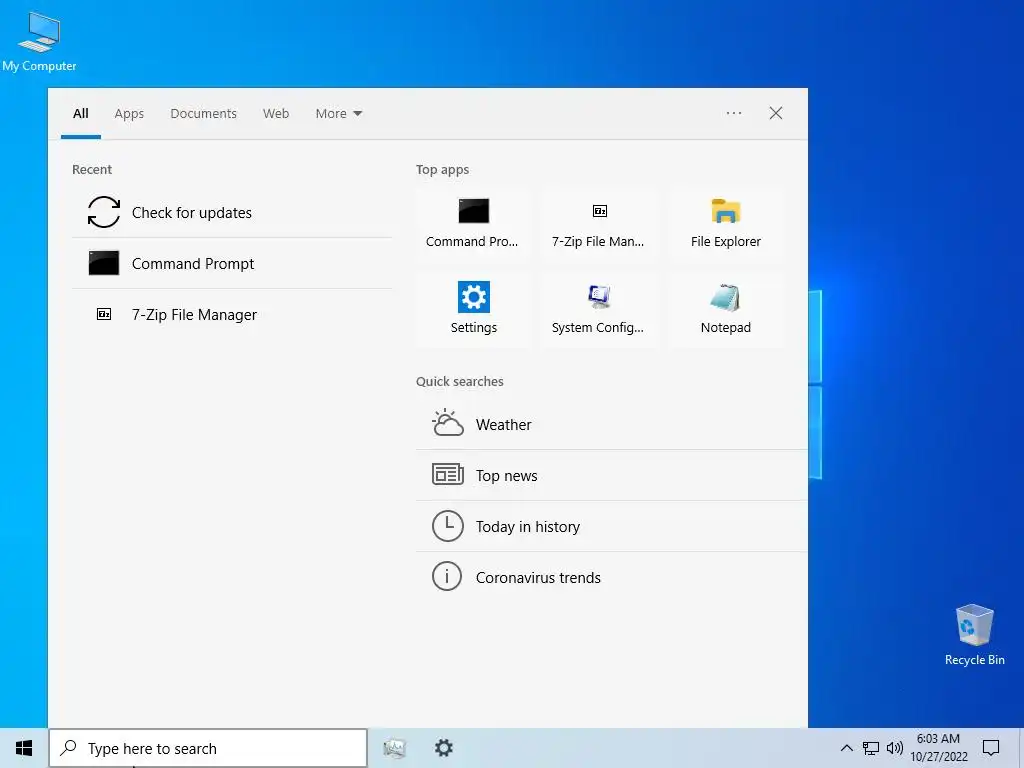Click the Show desktop strip at taskbar end

[x=1021, y=748]
